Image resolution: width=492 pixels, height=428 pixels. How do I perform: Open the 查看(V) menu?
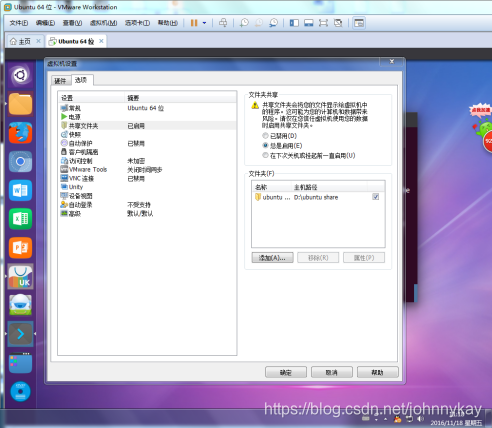point(72,23)
